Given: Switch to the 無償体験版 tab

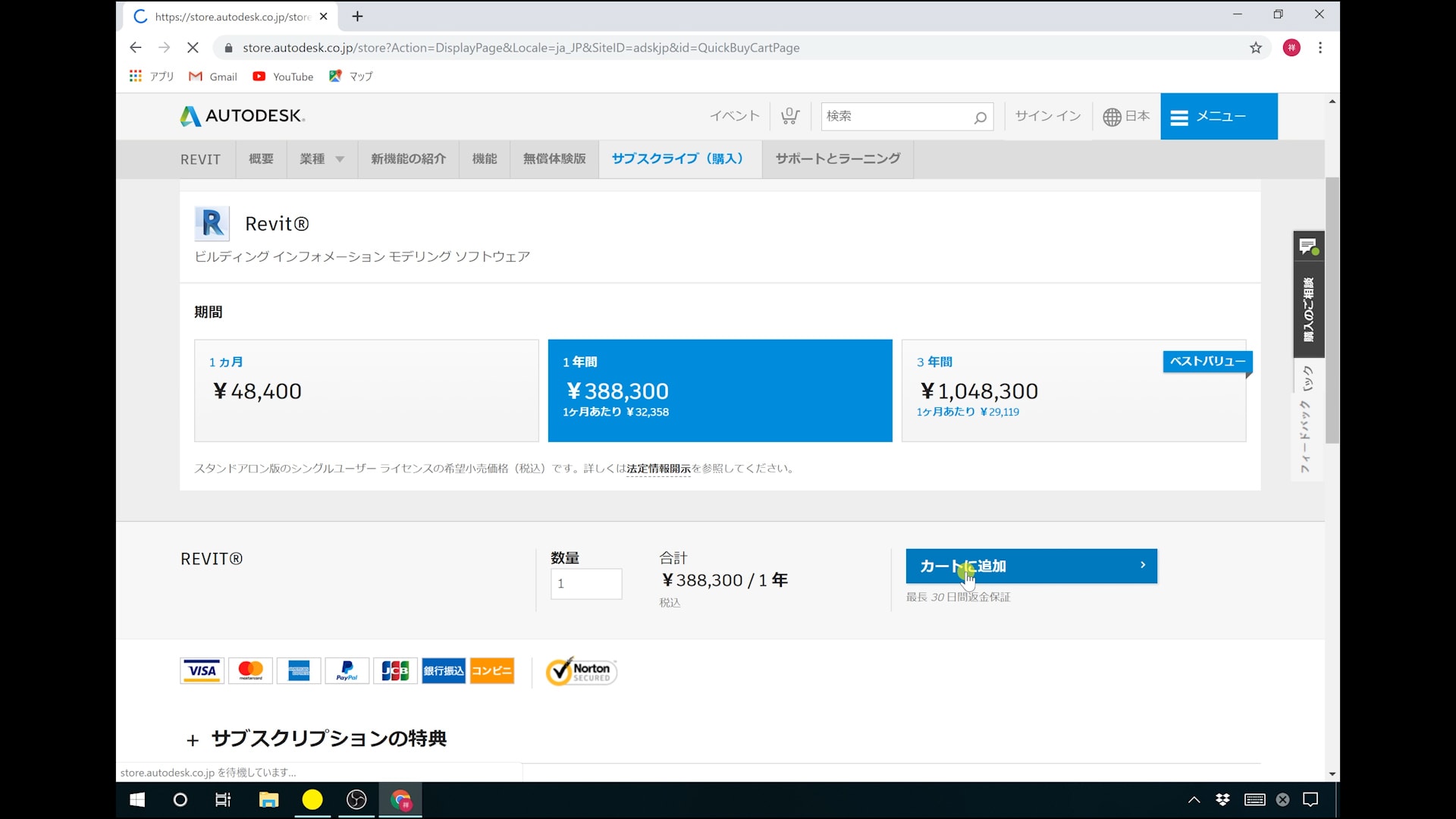Looking at the screenshot, I should point(554,159).
